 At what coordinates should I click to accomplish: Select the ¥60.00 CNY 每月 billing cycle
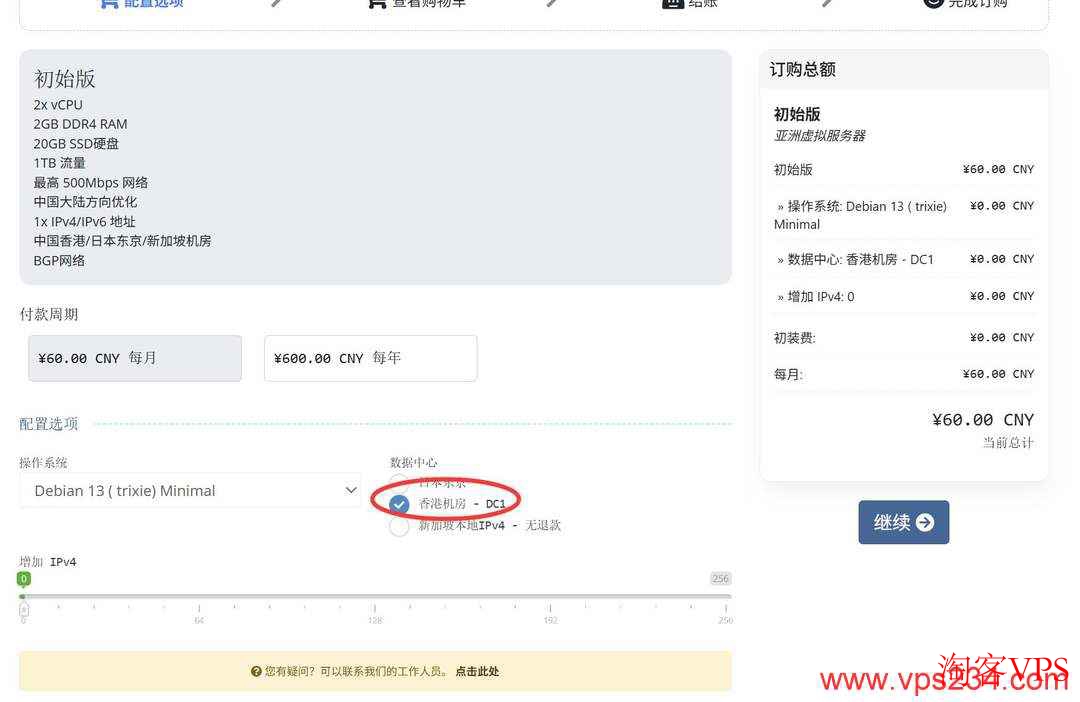(135, 358)
